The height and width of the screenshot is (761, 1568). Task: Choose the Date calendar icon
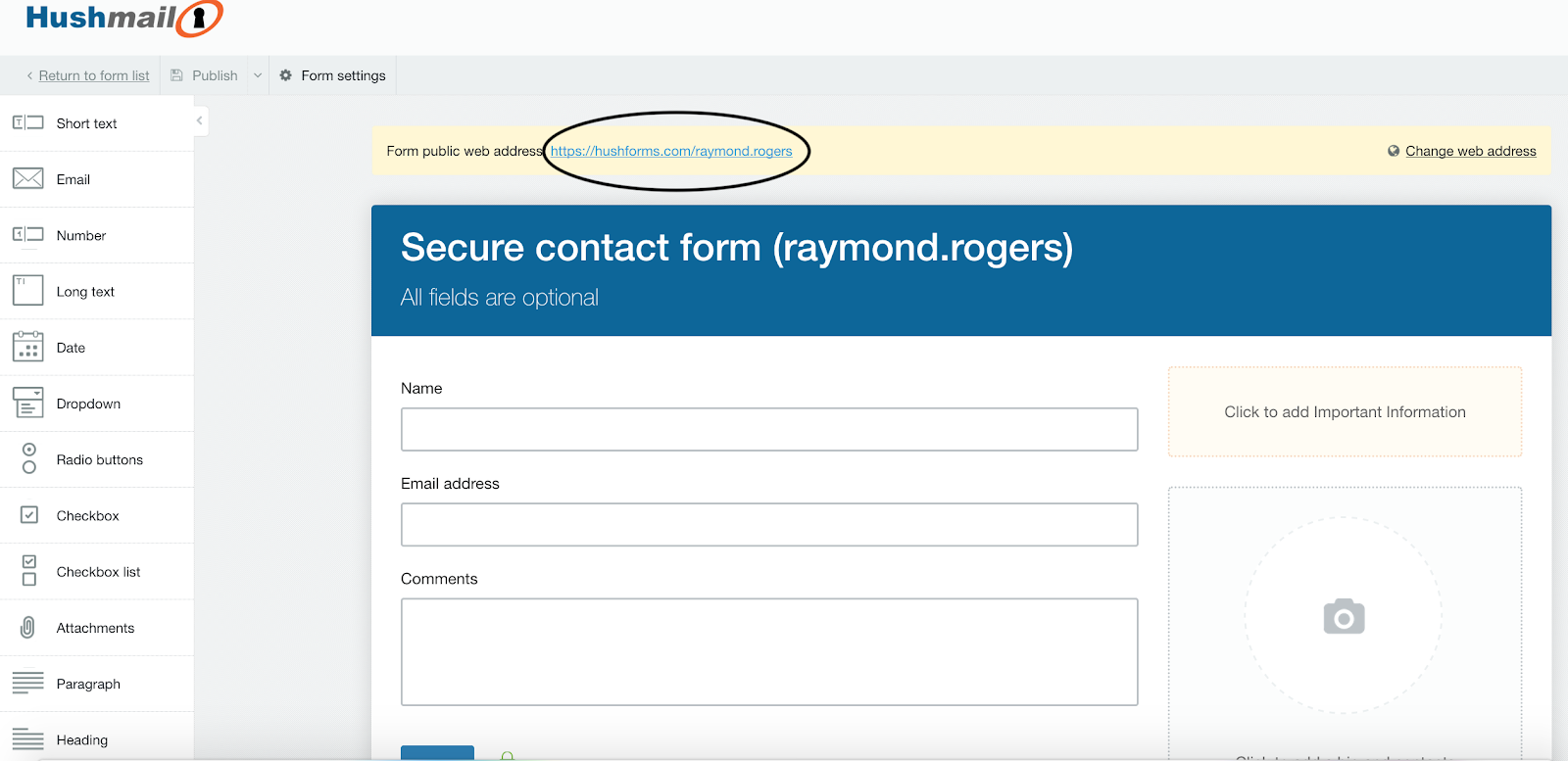point(27,347)
